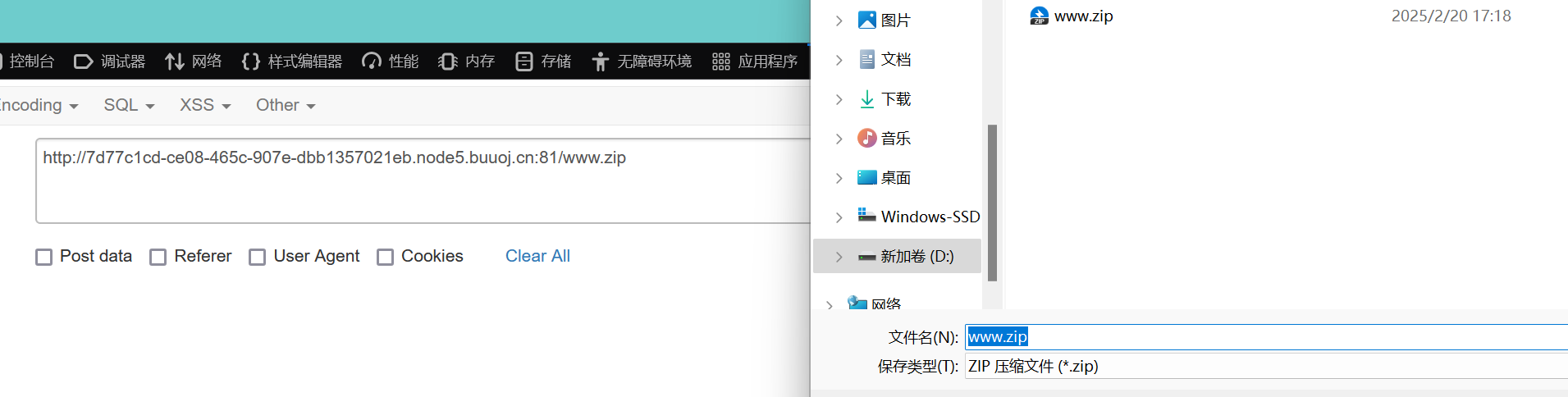Expand the 音乐 folder in save dialog

coord(839,139)
